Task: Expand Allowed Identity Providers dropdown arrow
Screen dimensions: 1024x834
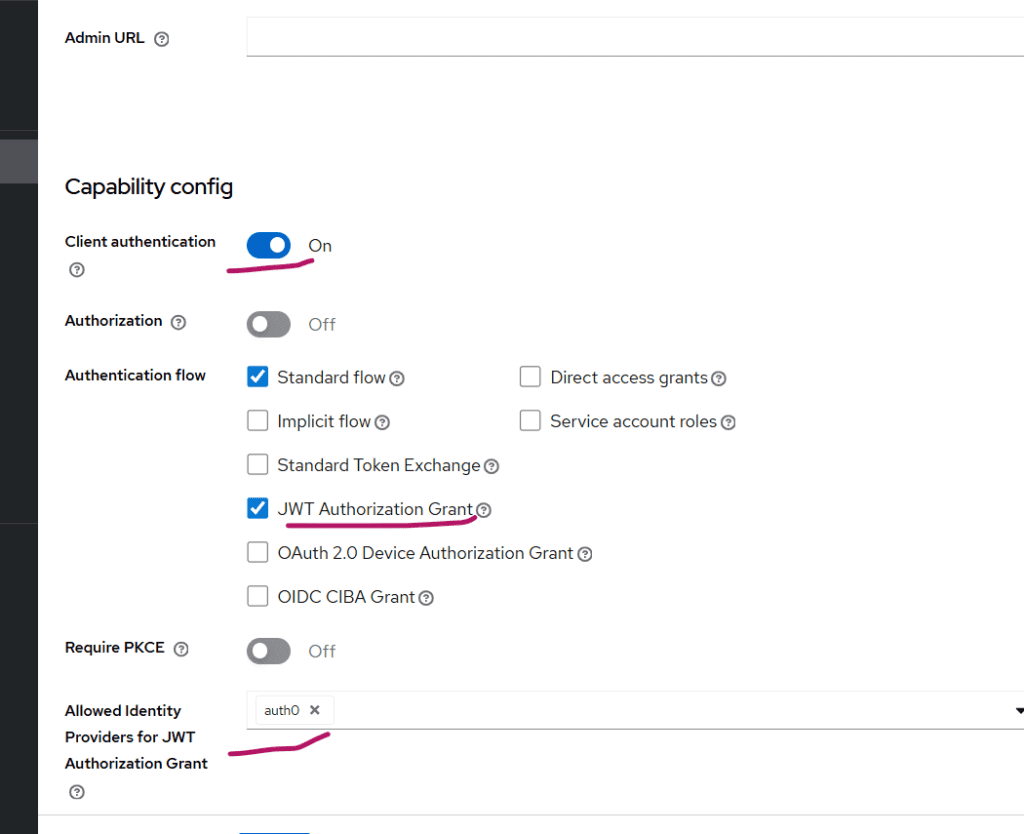Action: click(x=1018, y=711)
